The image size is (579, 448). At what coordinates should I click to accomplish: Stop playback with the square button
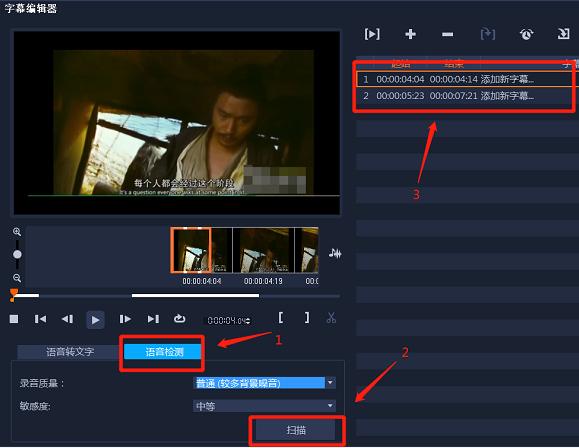pyautogui.click(x=14, y=319)
